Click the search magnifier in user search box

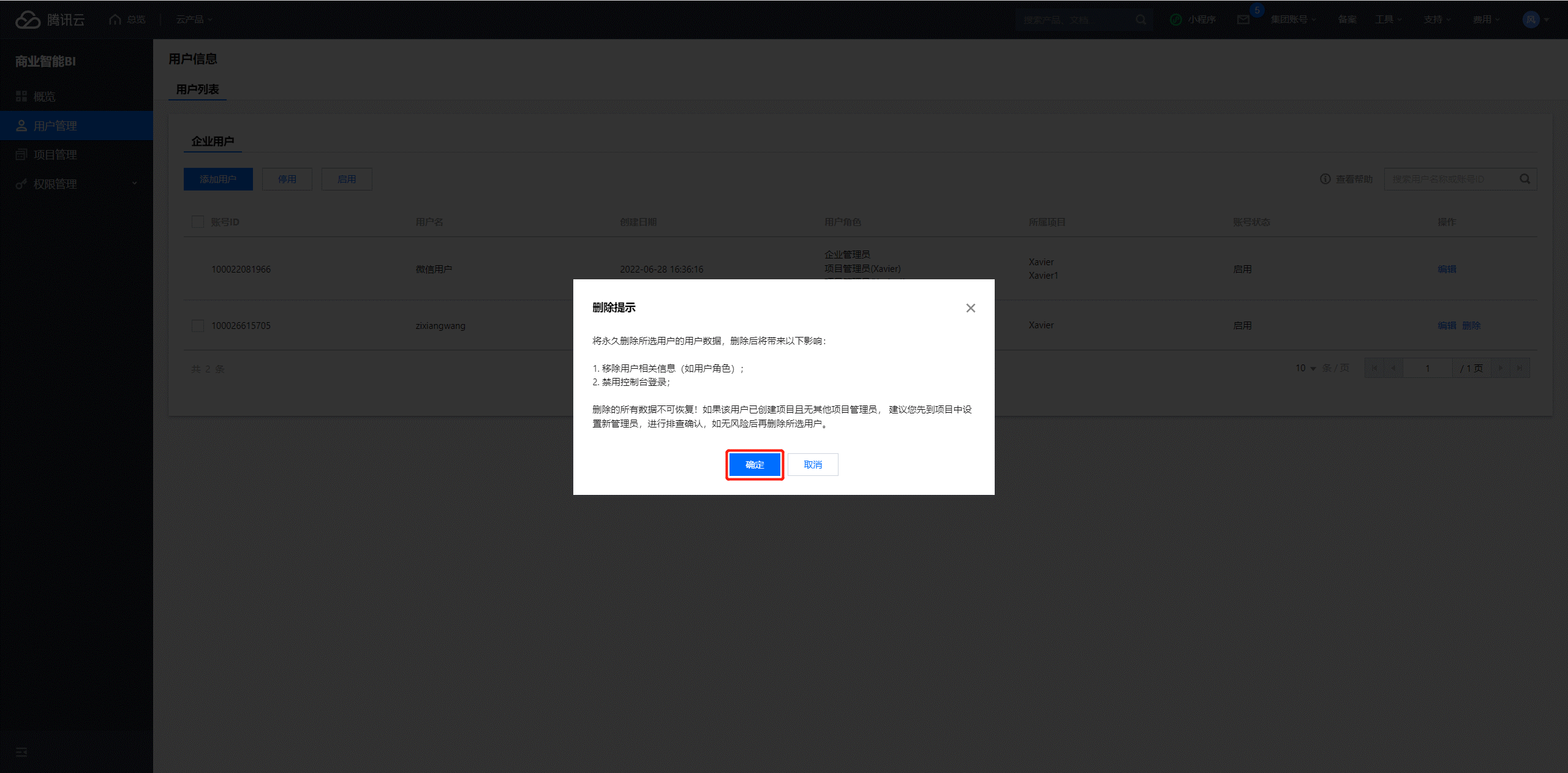click(1525, 179)
